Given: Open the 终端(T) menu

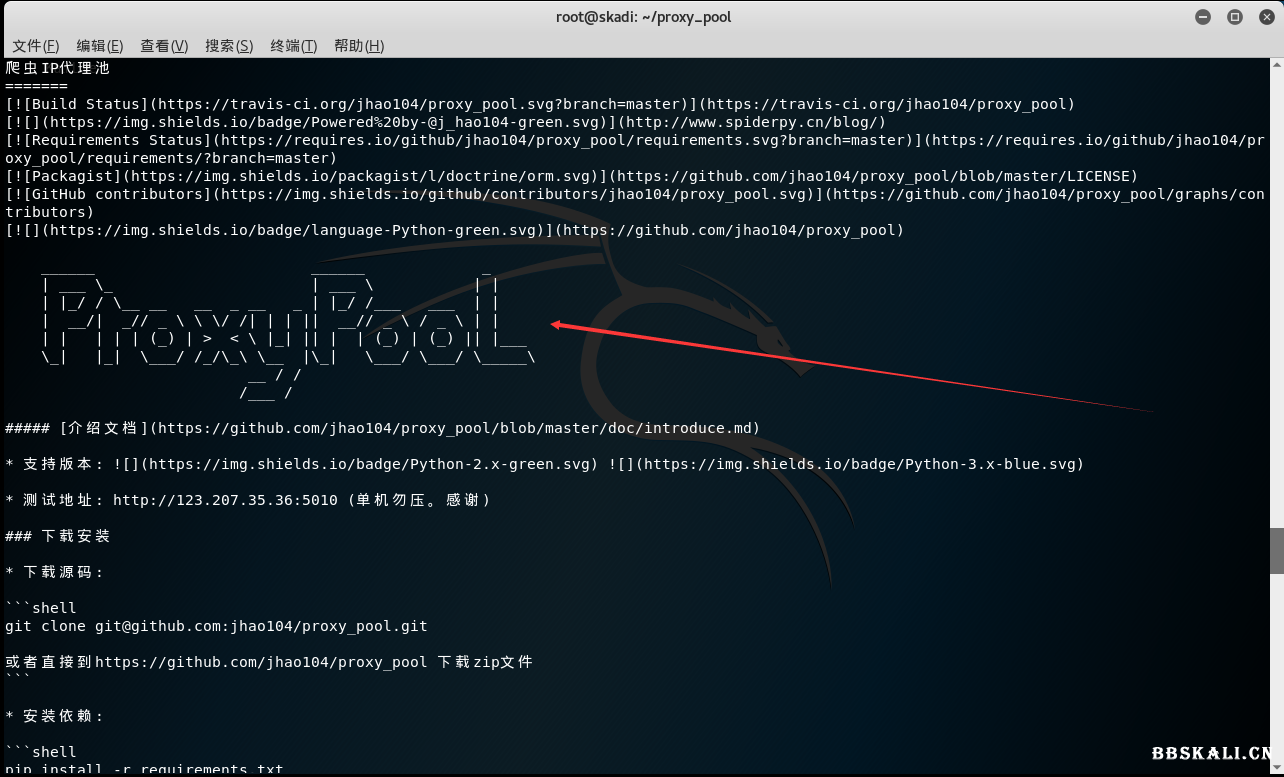Looking at the screenshot, I should click(x=293, y=46).
